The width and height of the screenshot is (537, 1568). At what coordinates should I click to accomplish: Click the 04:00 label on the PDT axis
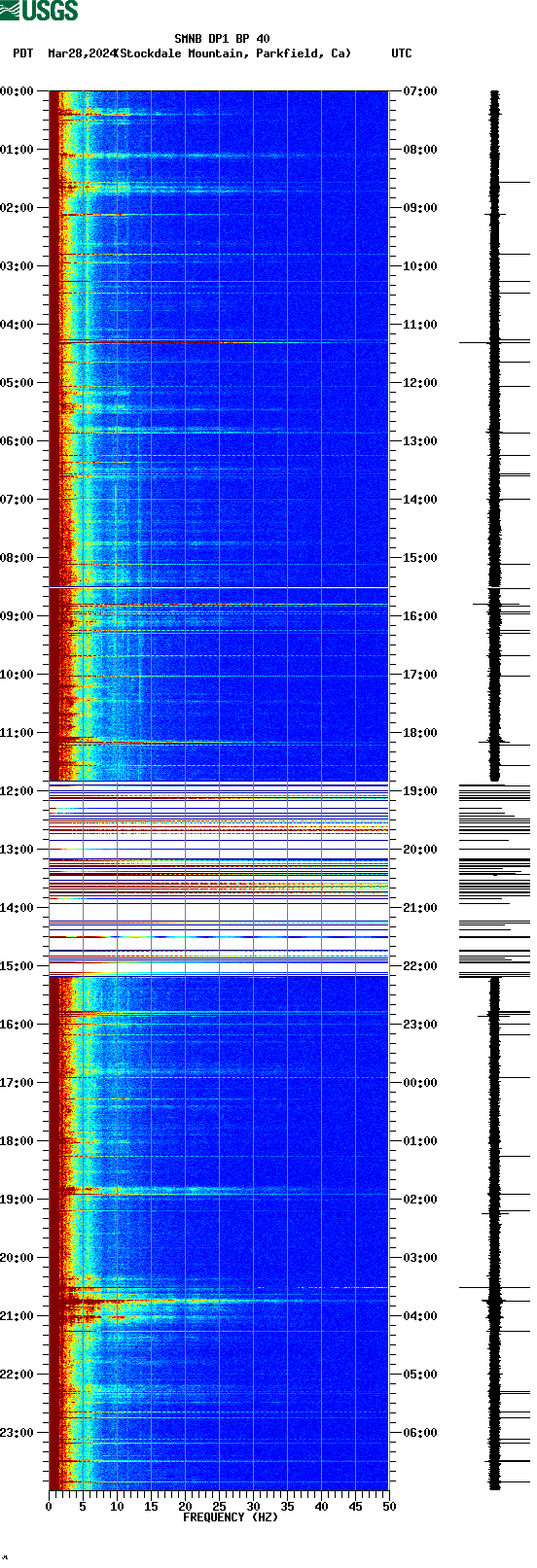point(17,325)
